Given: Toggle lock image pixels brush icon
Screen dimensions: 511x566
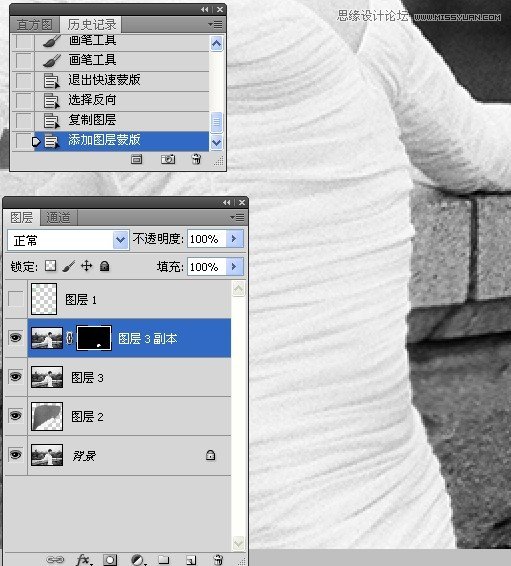Looking at the screenshot, I should [x=69, y=266].
